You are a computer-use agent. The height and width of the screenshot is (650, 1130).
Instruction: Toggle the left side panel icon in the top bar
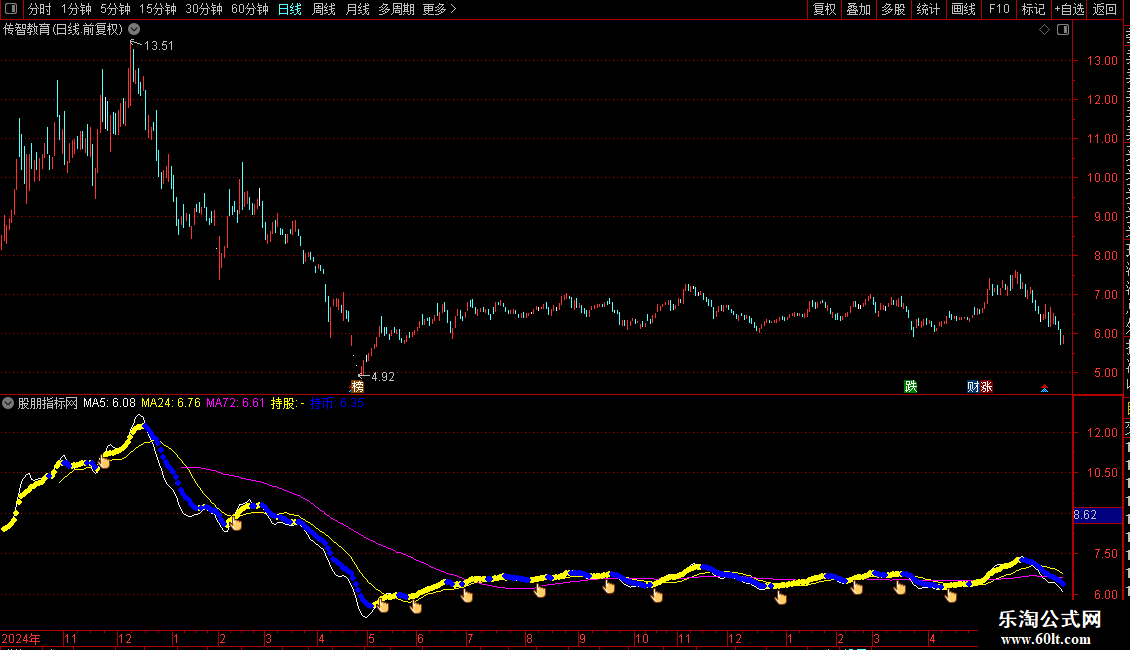click(11, 9)
